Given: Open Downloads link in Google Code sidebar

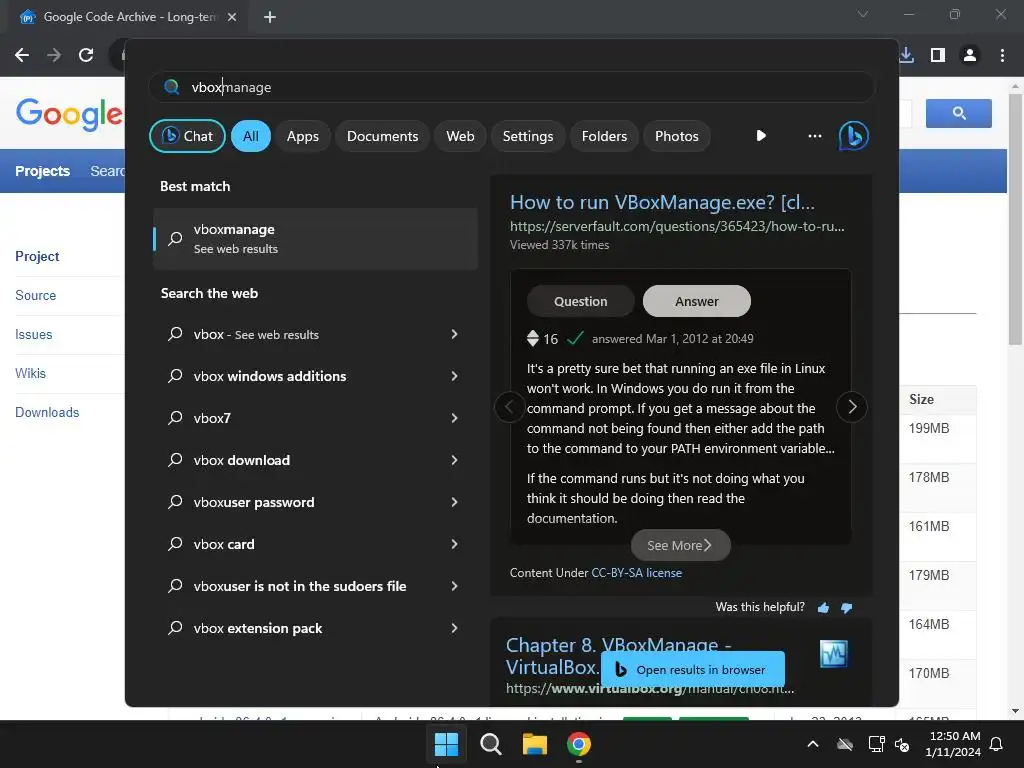Looking at the screenshot, I should 47,413.
